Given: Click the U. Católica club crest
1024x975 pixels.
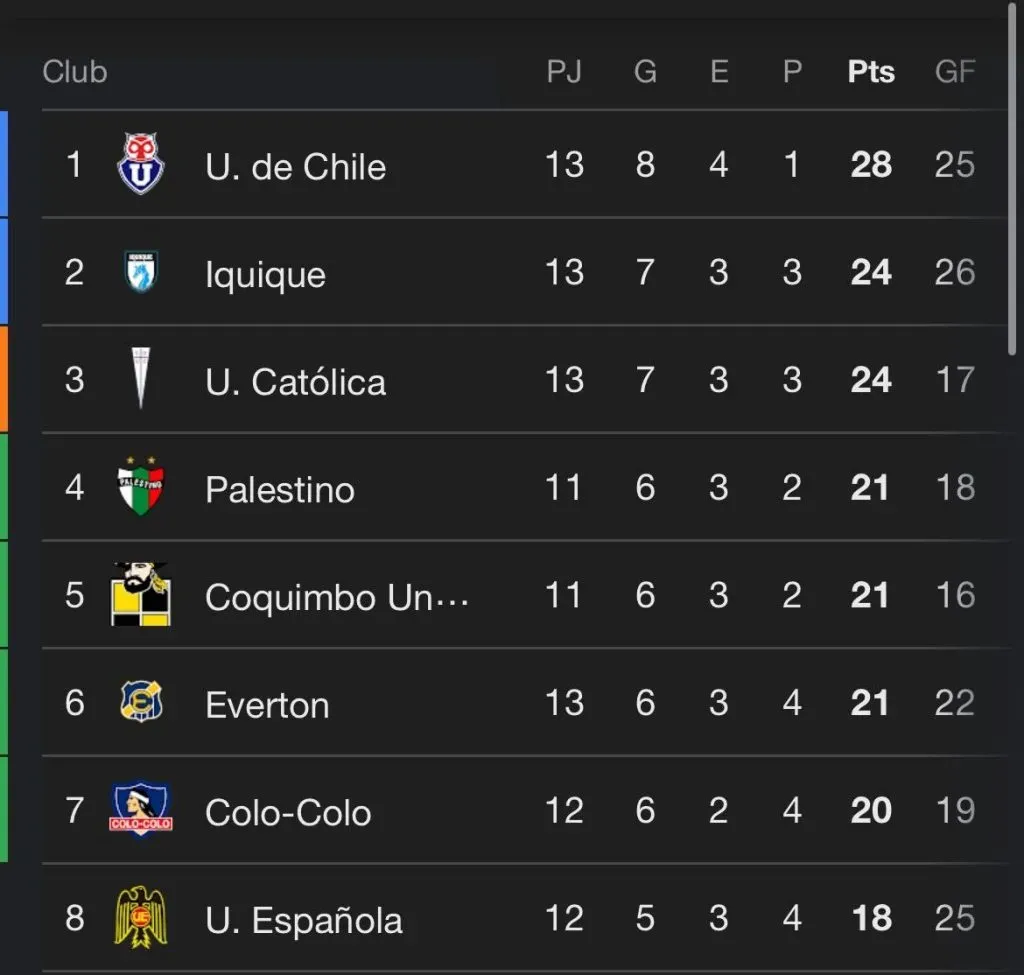Looking at the screenshot, I should coord(140,378).
